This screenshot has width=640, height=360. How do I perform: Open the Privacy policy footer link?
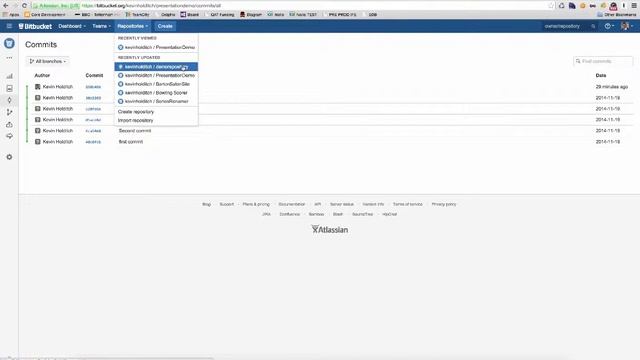(x=444, y=204)
